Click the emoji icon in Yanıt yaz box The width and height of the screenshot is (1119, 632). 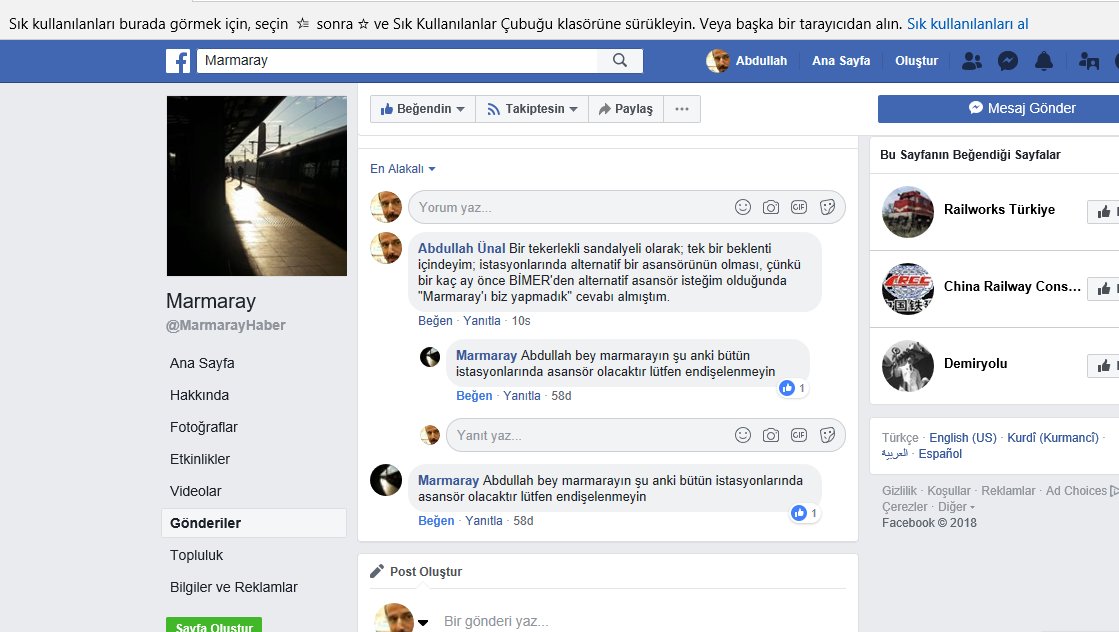tap(743, 435)
